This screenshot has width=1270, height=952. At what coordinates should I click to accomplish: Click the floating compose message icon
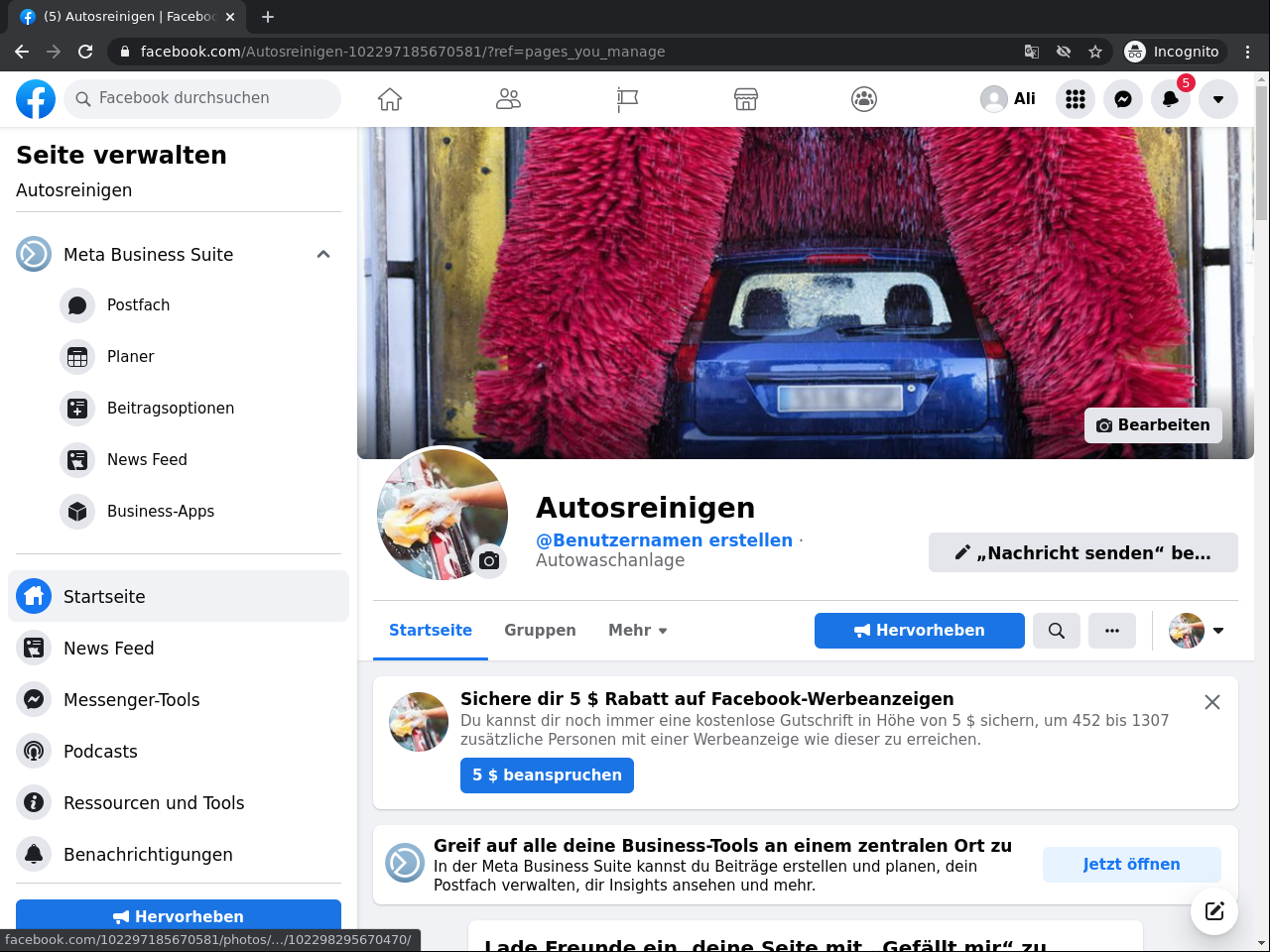1214,911
